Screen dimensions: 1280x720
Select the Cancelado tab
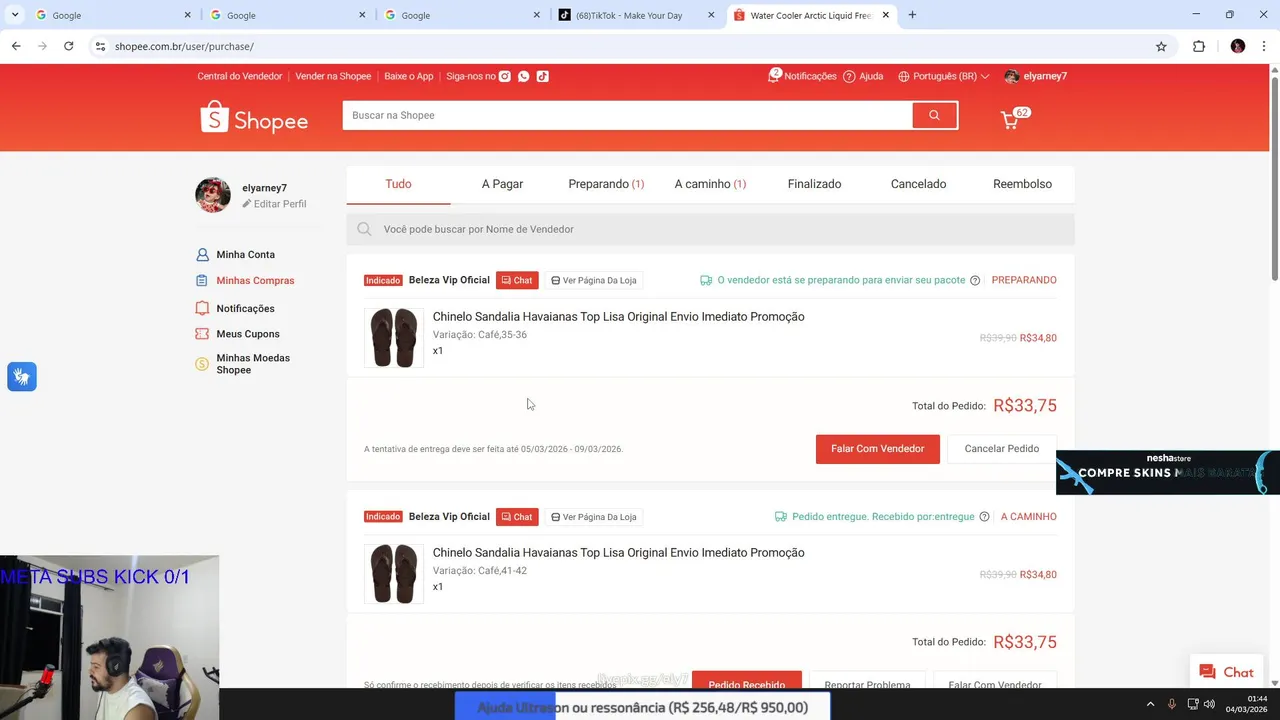(918, 184)
